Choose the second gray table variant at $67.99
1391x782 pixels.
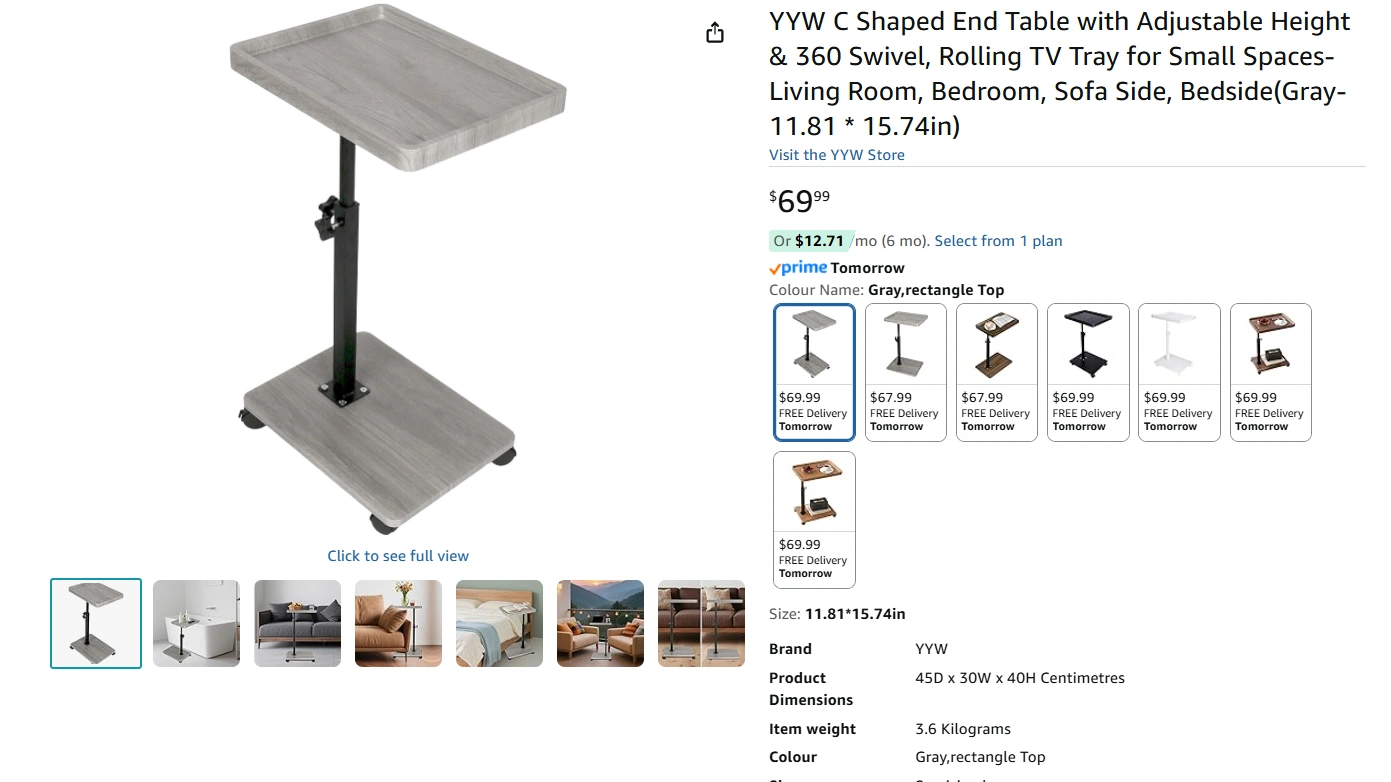point(905,372)
